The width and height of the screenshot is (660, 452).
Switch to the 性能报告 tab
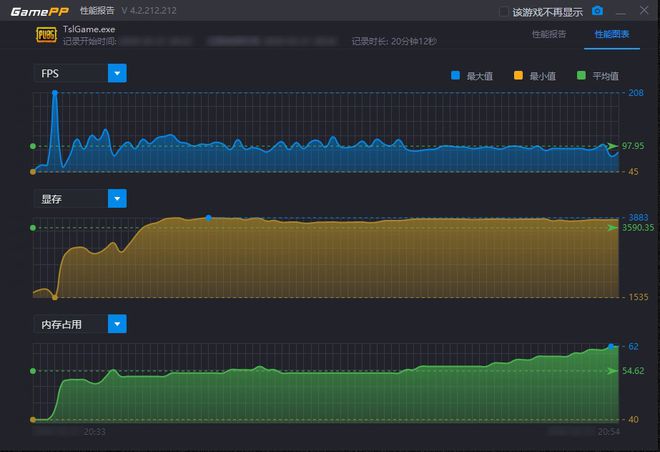pyautogui.click(x=547, y=34)
